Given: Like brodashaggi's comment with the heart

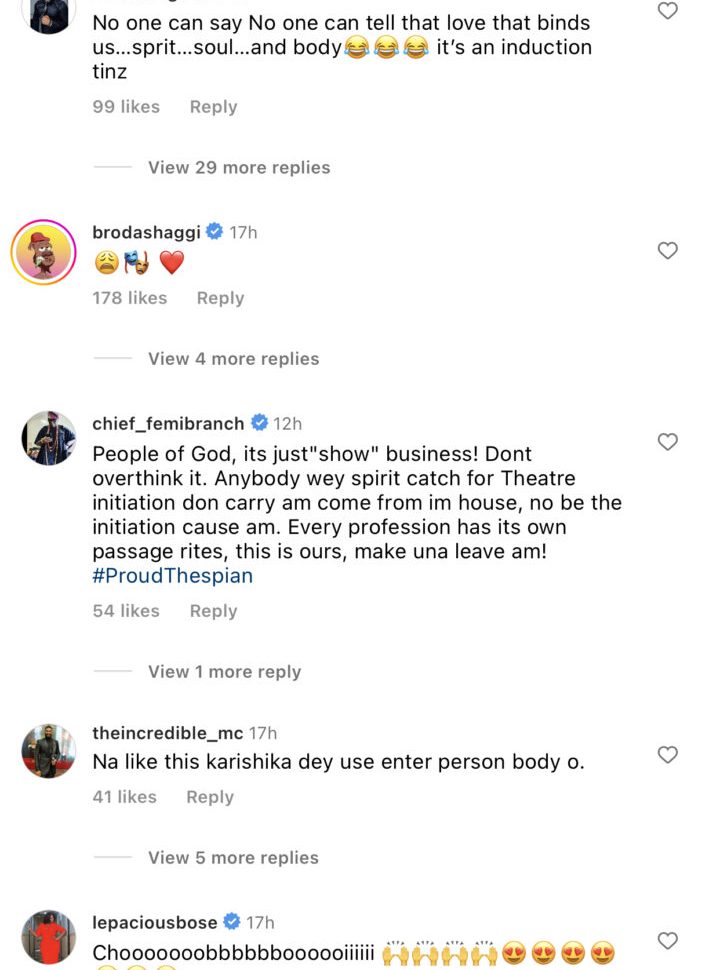Looking at the screenshot, I should coord(667,250).
